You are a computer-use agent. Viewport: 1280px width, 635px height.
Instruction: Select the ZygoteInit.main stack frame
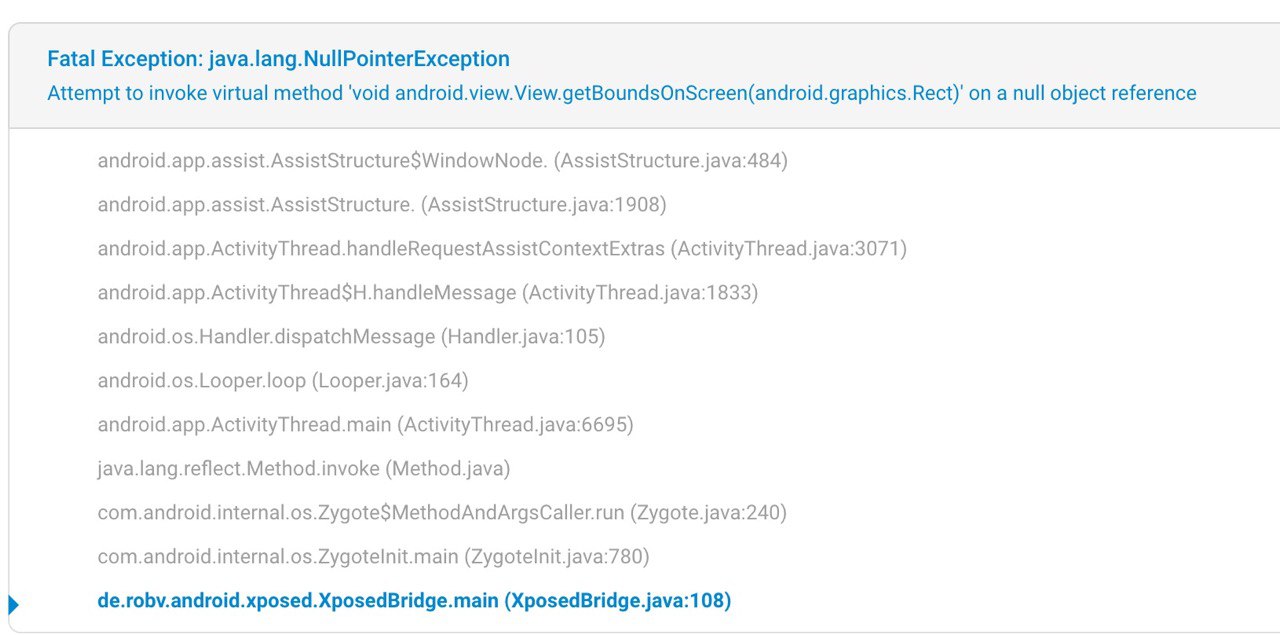[374, 556]
